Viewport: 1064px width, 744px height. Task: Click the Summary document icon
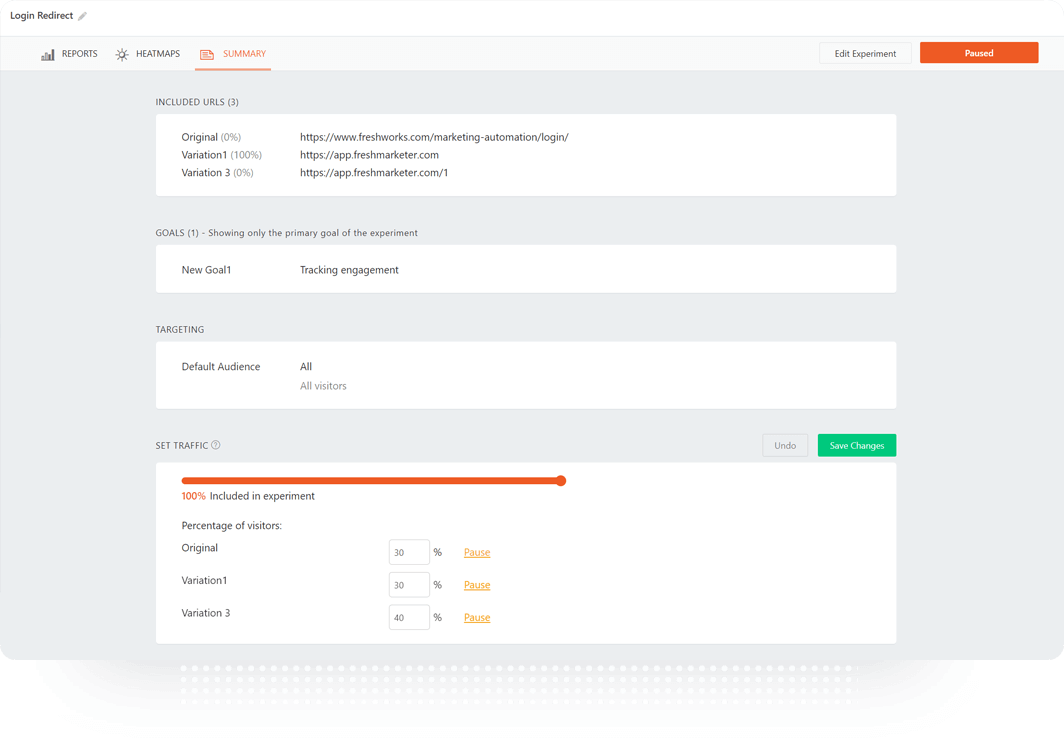coord(206,55)
